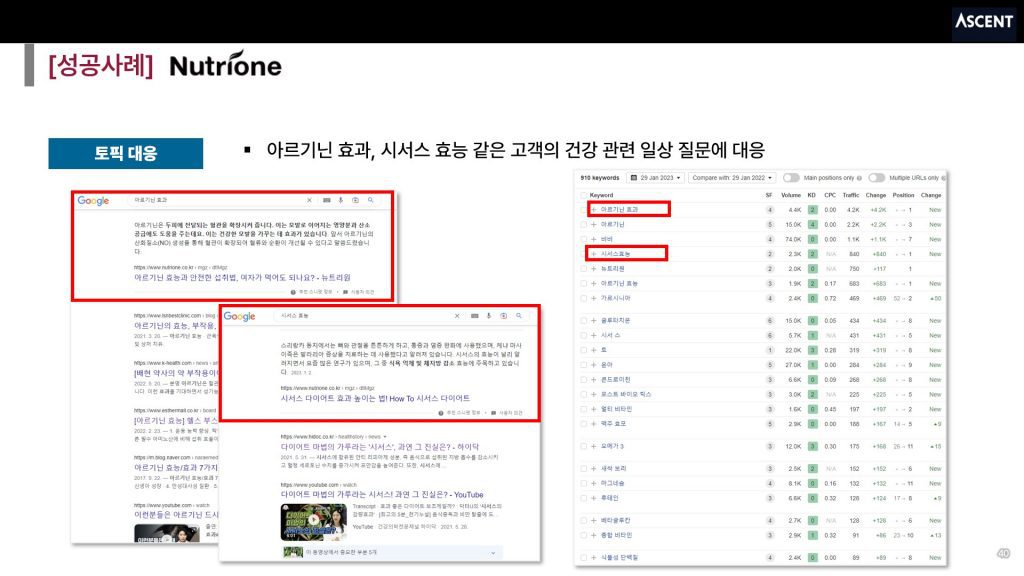Sort by Traffic column header
This screenshot has width=1024, height=576.
coord(851,195)
